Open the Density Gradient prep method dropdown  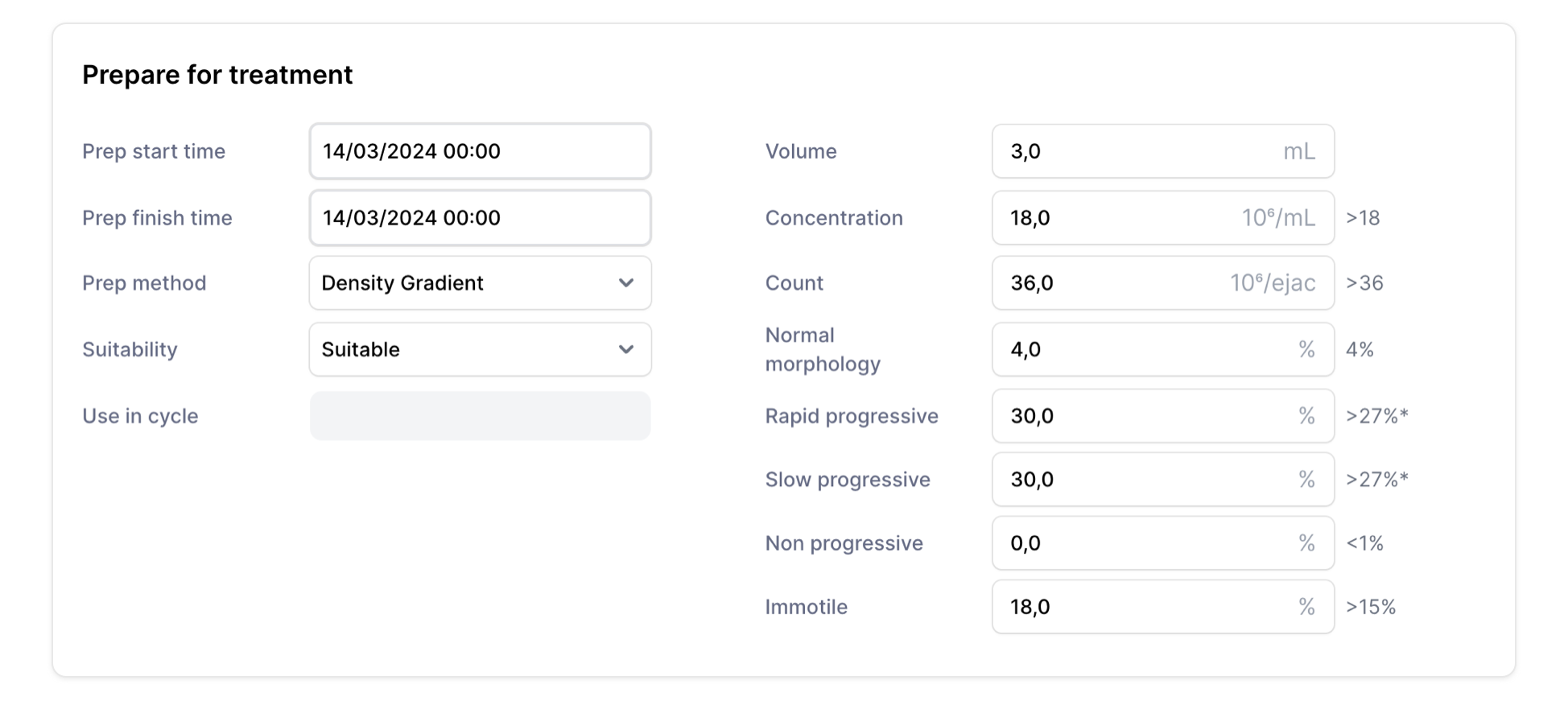pos(467,283)
